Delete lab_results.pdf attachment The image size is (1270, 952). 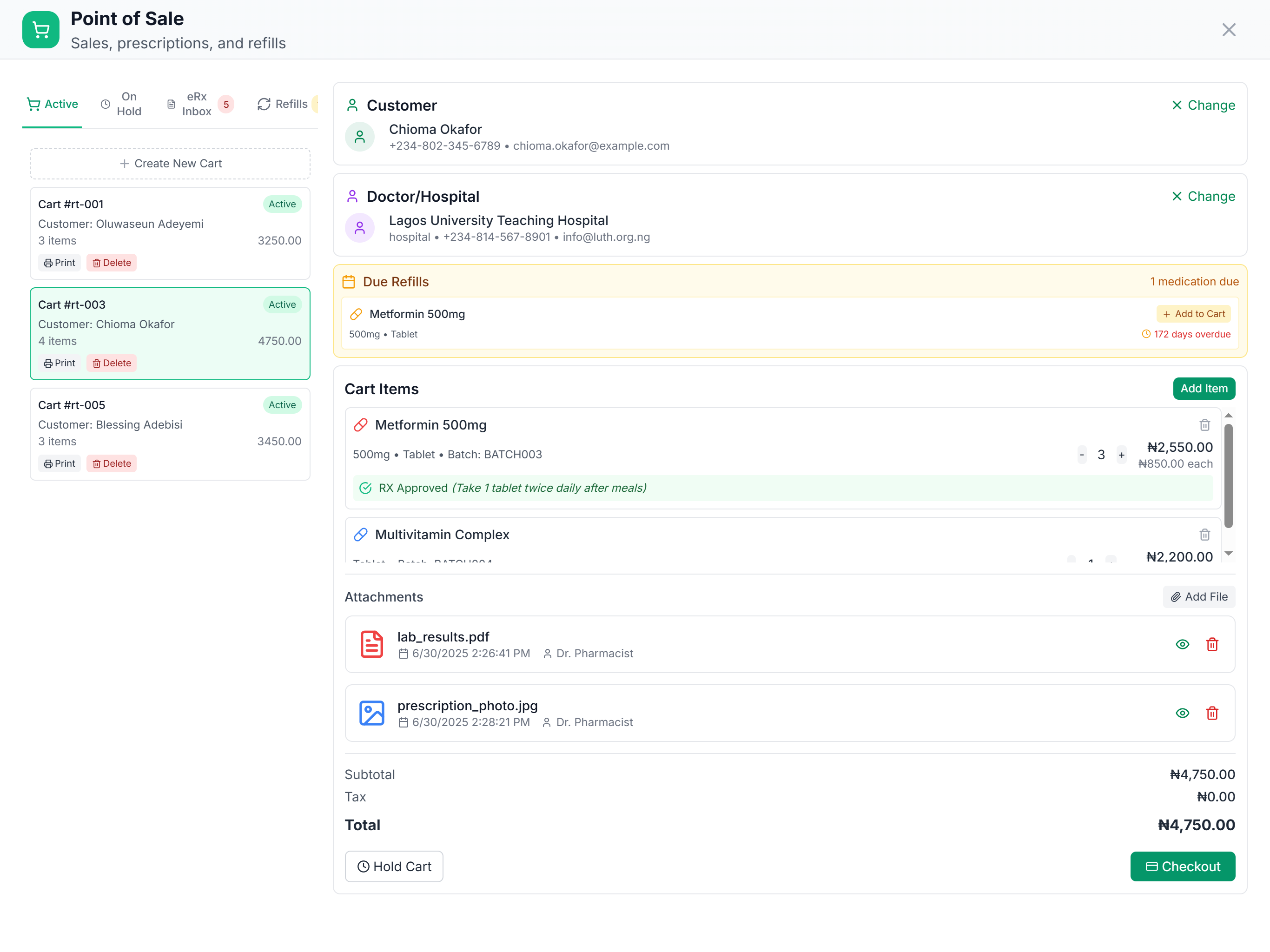pos(1212,644)
